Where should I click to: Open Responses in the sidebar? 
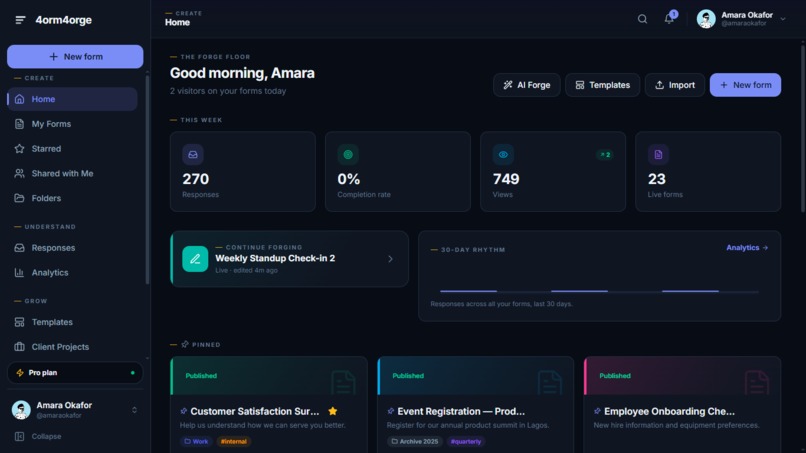pyautogui.click(x=72, y=248)
